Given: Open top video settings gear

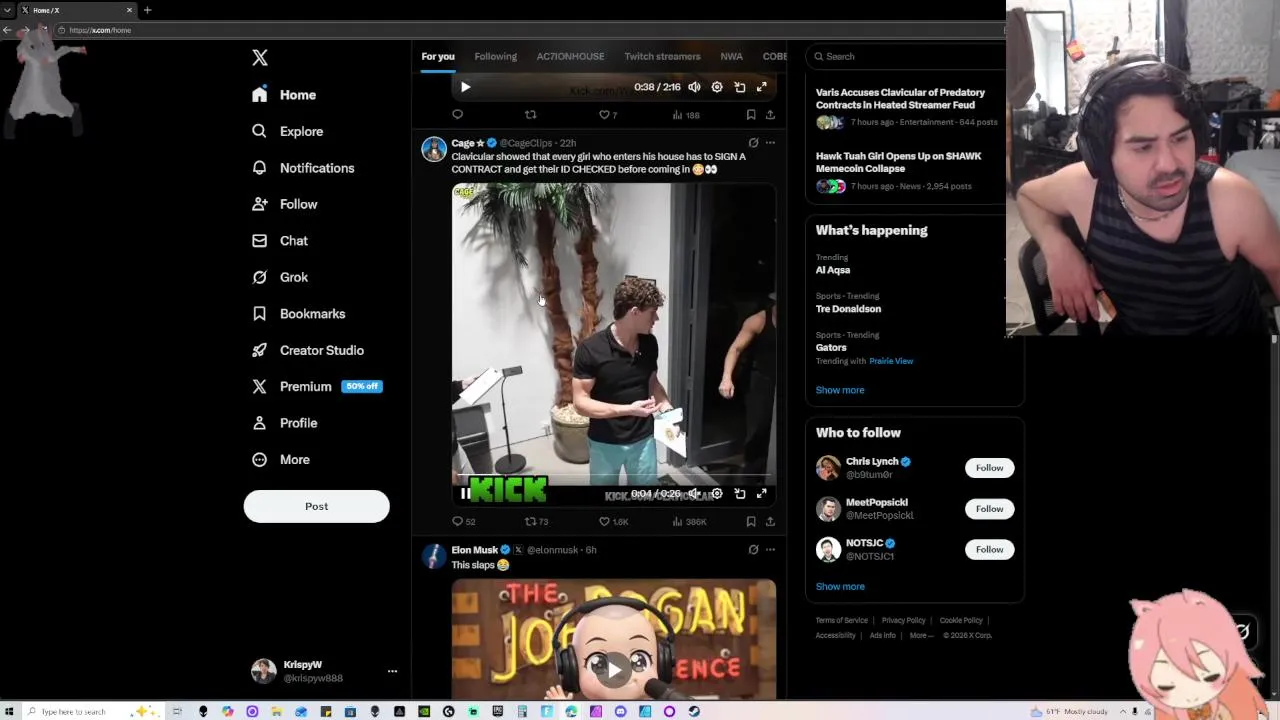Looking at the screenshot, I should [717, 87].
